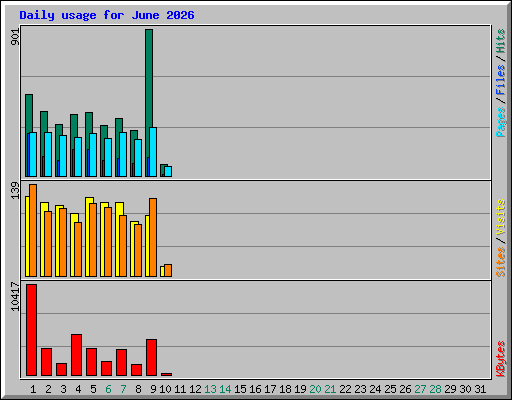Click day 25 on the x-axis
The height and width of the screenshot is (400, 512).
point(390,389)
